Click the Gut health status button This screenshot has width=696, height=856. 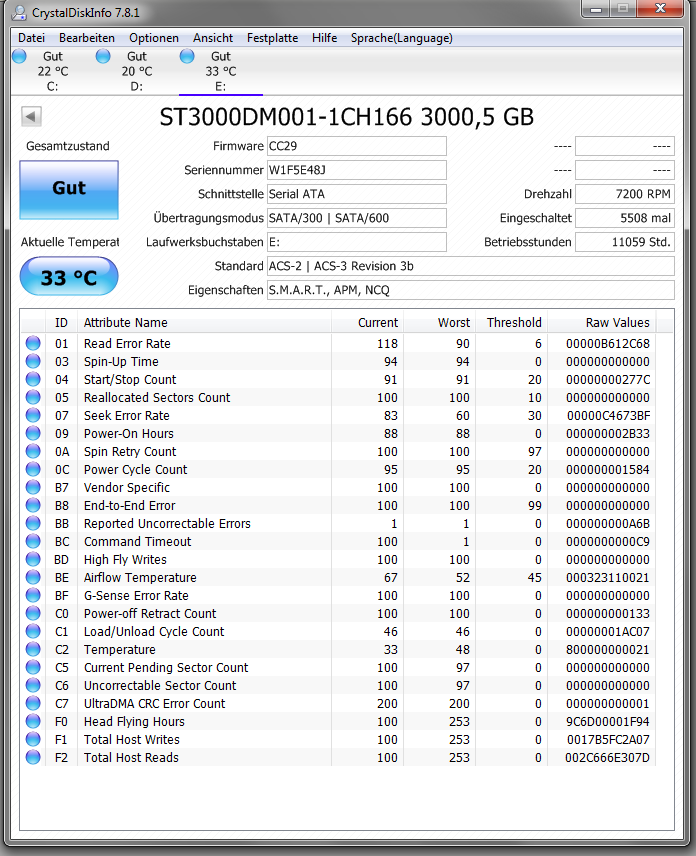coord(69,189)
